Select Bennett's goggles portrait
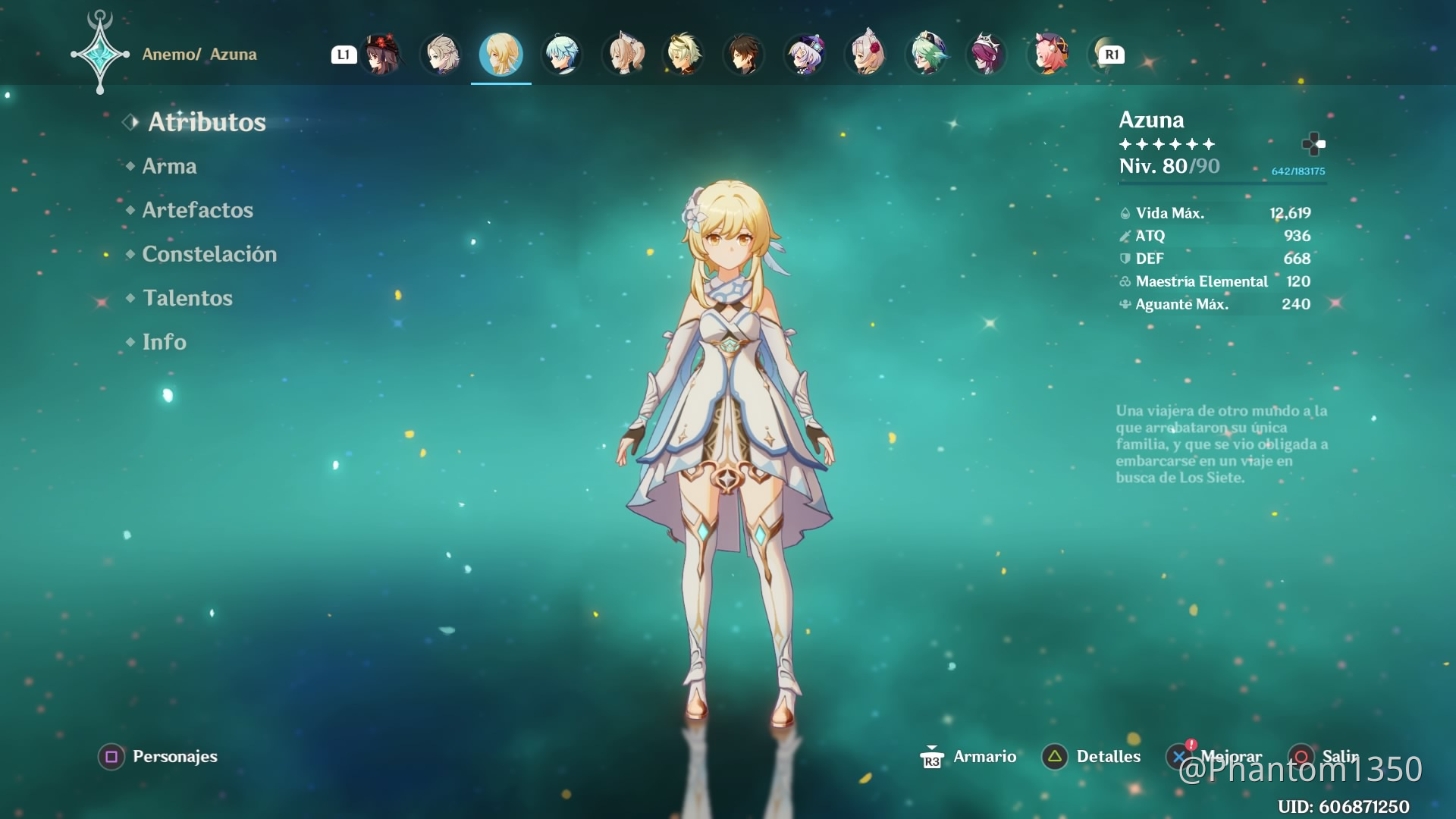 [x=683, y=55]
